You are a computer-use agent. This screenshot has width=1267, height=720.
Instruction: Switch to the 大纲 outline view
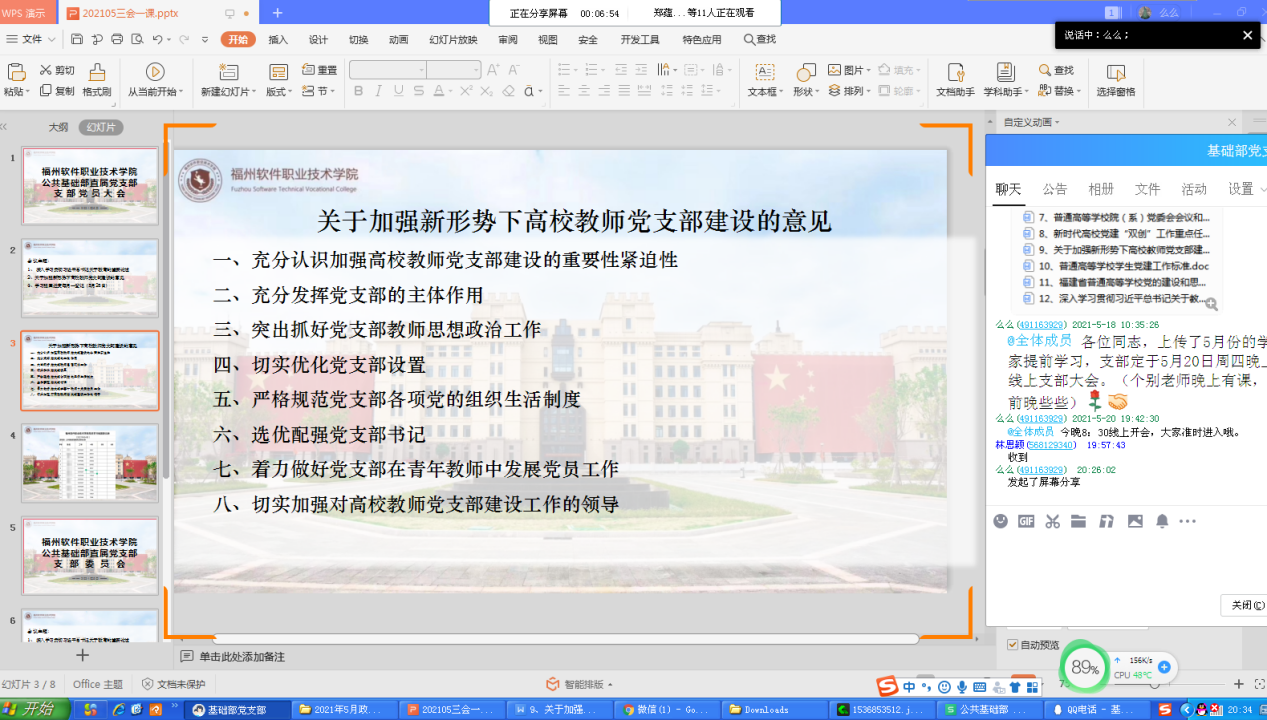point(59,127)
